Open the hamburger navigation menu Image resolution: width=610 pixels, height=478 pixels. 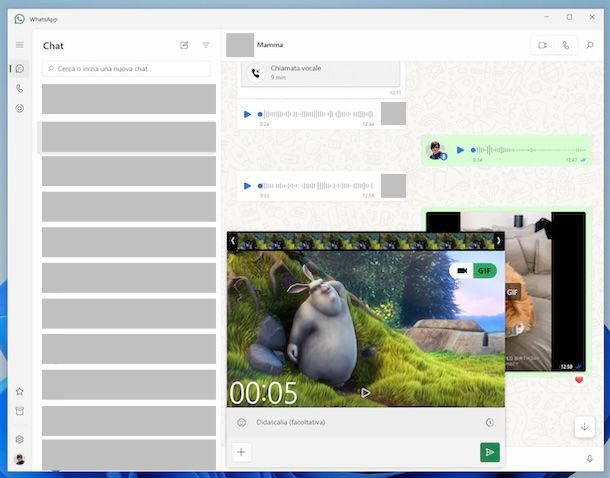click(x=19, y=45)
